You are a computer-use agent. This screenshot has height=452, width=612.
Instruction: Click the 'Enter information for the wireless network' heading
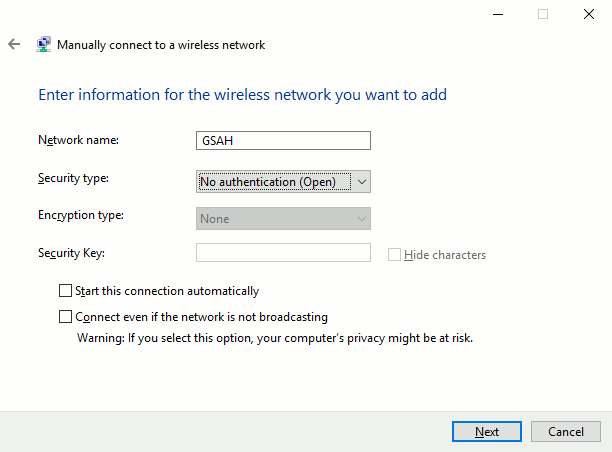tap(242, 95)
